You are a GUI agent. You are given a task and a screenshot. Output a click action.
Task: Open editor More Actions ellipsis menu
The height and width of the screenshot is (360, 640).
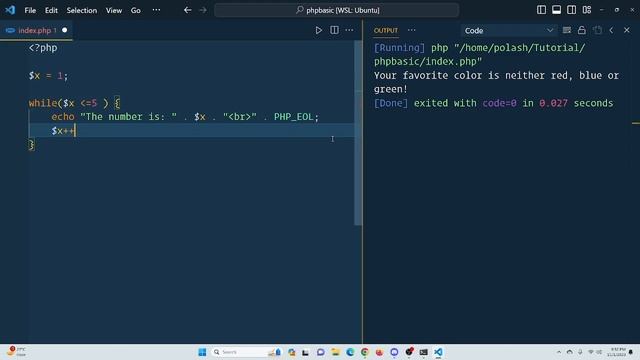tap(349, 30)
